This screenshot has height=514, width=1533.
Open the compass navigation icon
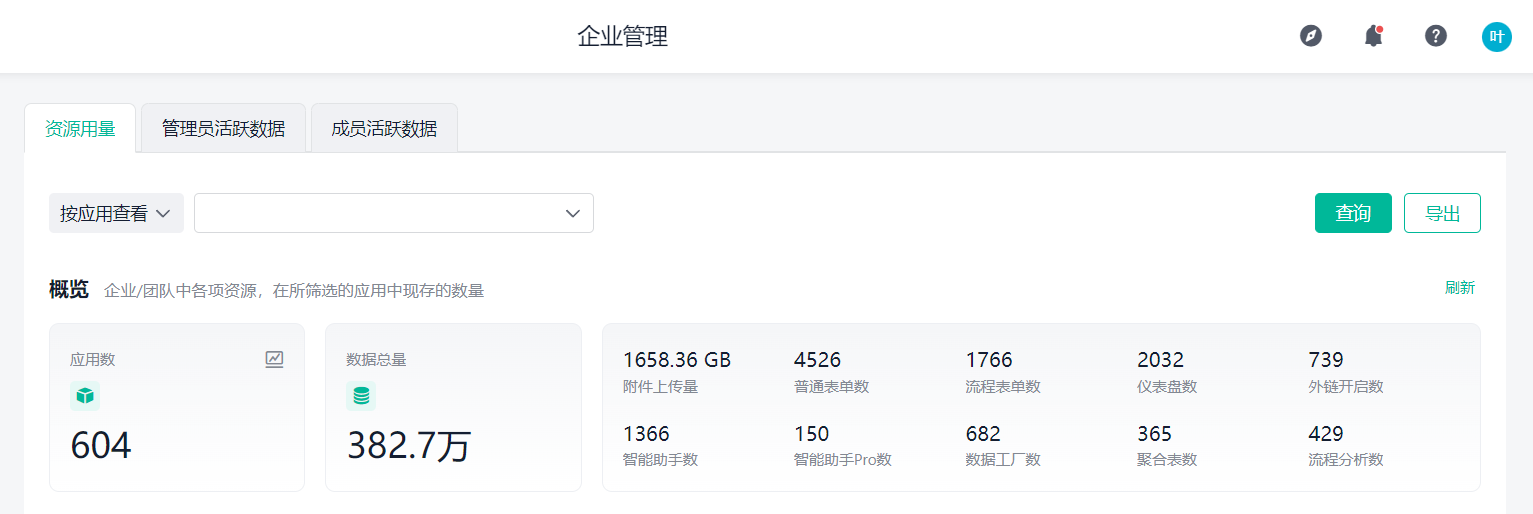[1310, 36]
